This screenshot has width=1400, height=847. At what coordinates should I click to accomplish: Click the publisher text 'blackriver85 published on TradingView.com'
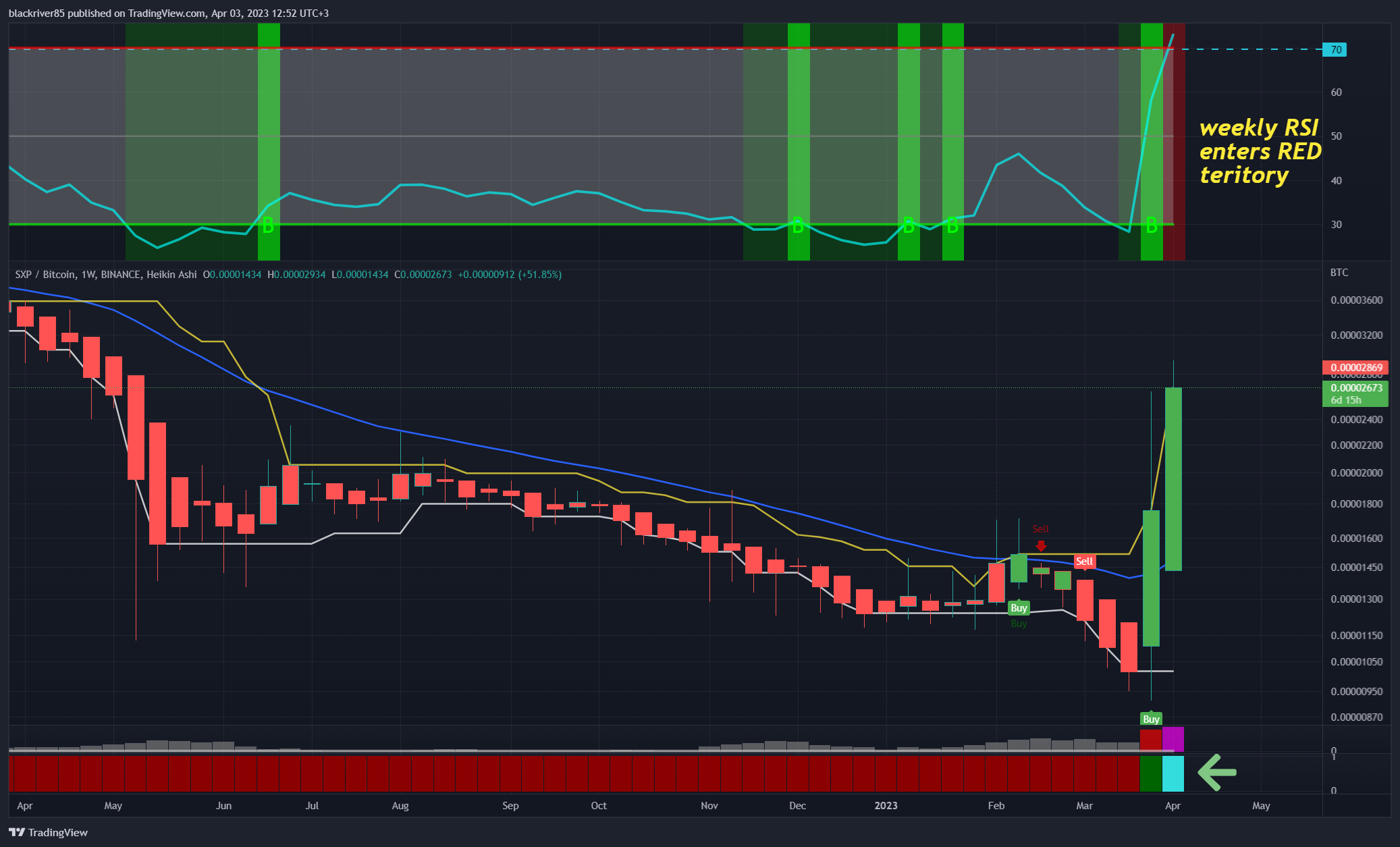107,13
